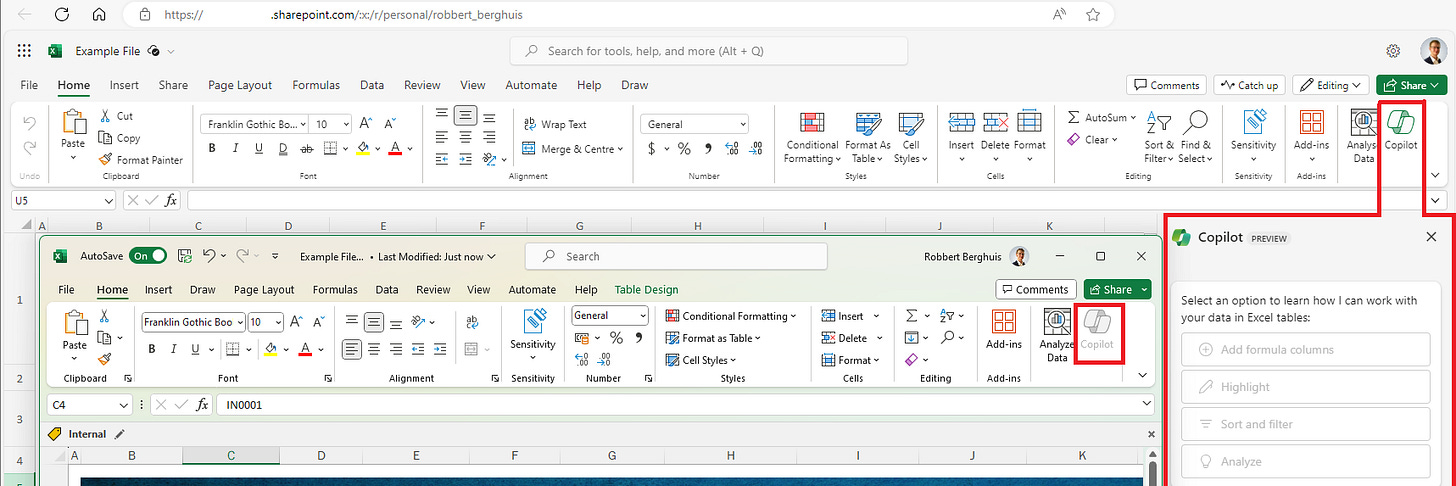Open the Draw tab in desktop Excel

point(203,290)
